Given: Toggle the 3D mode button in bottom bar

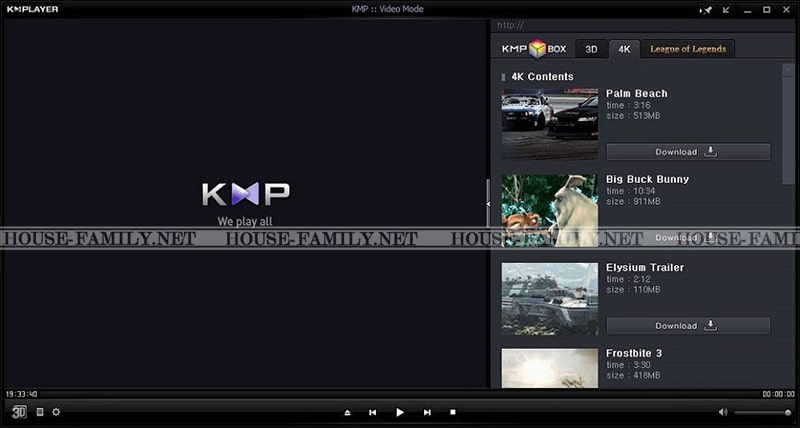Looking at the screenshot, I should [x=19, y=412].
